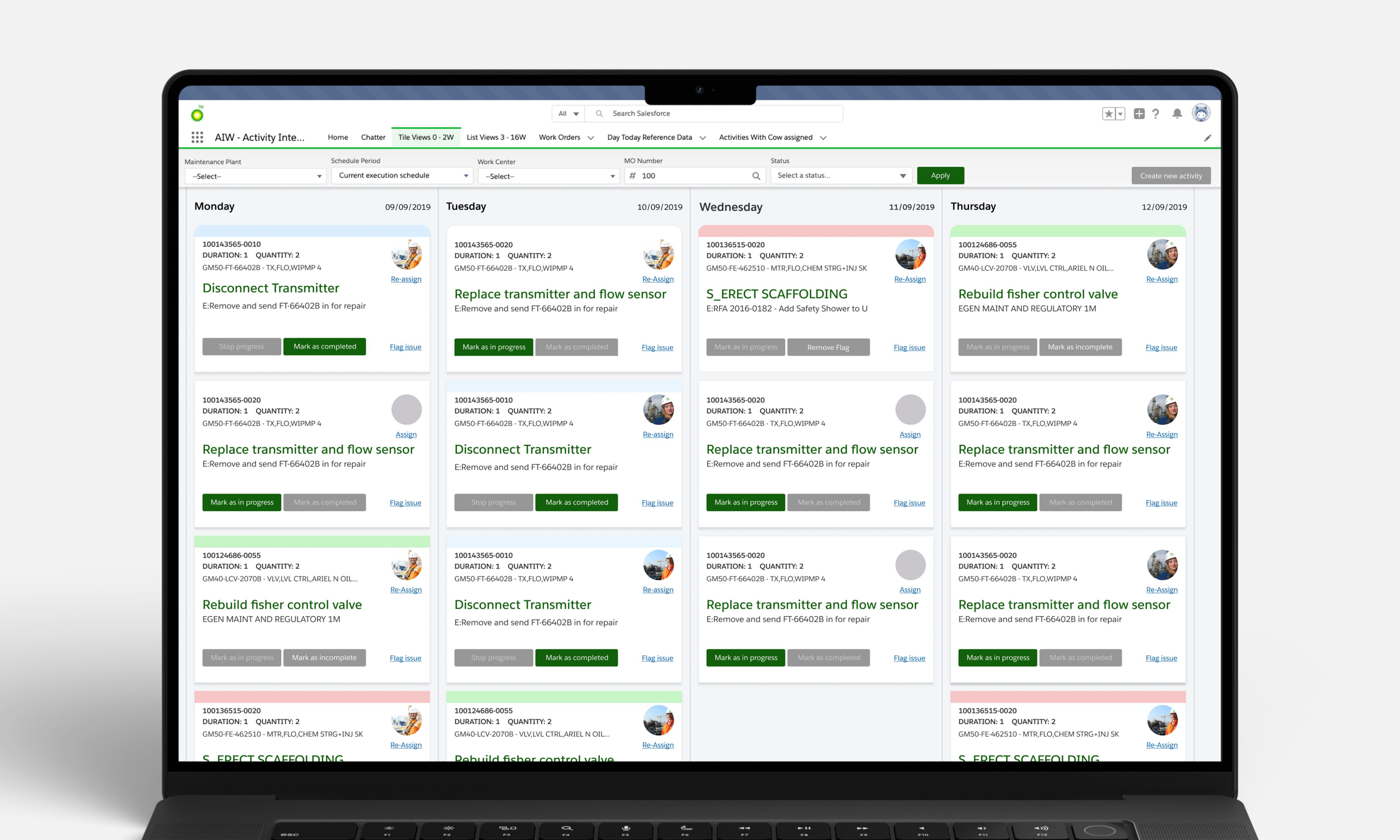The image size is (1400, 840).
Task: Open Rebuild fisher control valve title on Monday
Action: 282,605
